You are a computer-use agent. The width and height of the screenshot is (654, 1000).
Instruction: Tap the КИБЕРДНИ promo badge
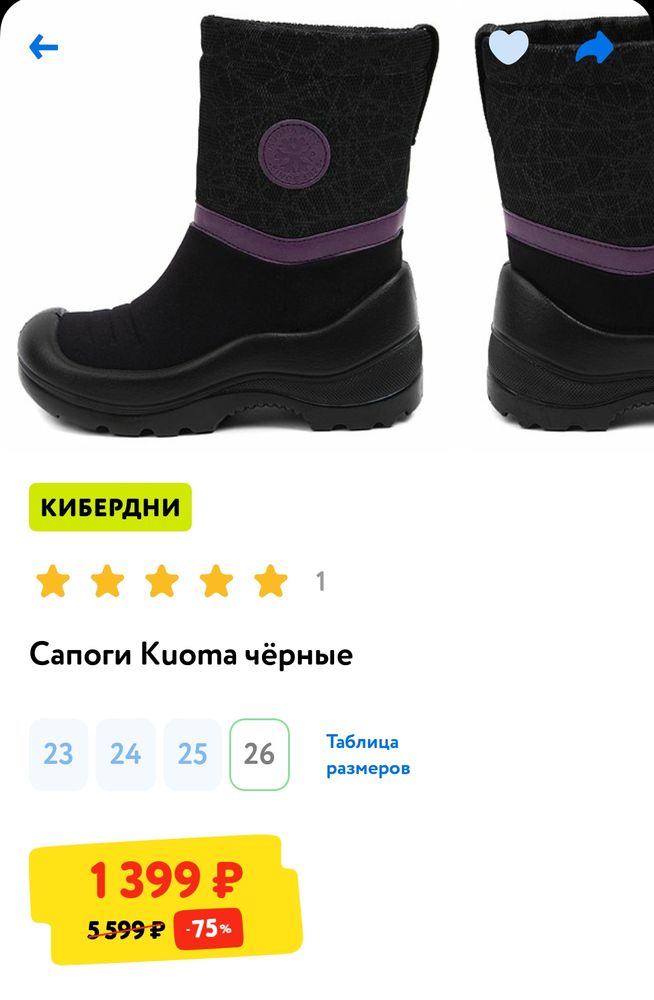[110, 508]
